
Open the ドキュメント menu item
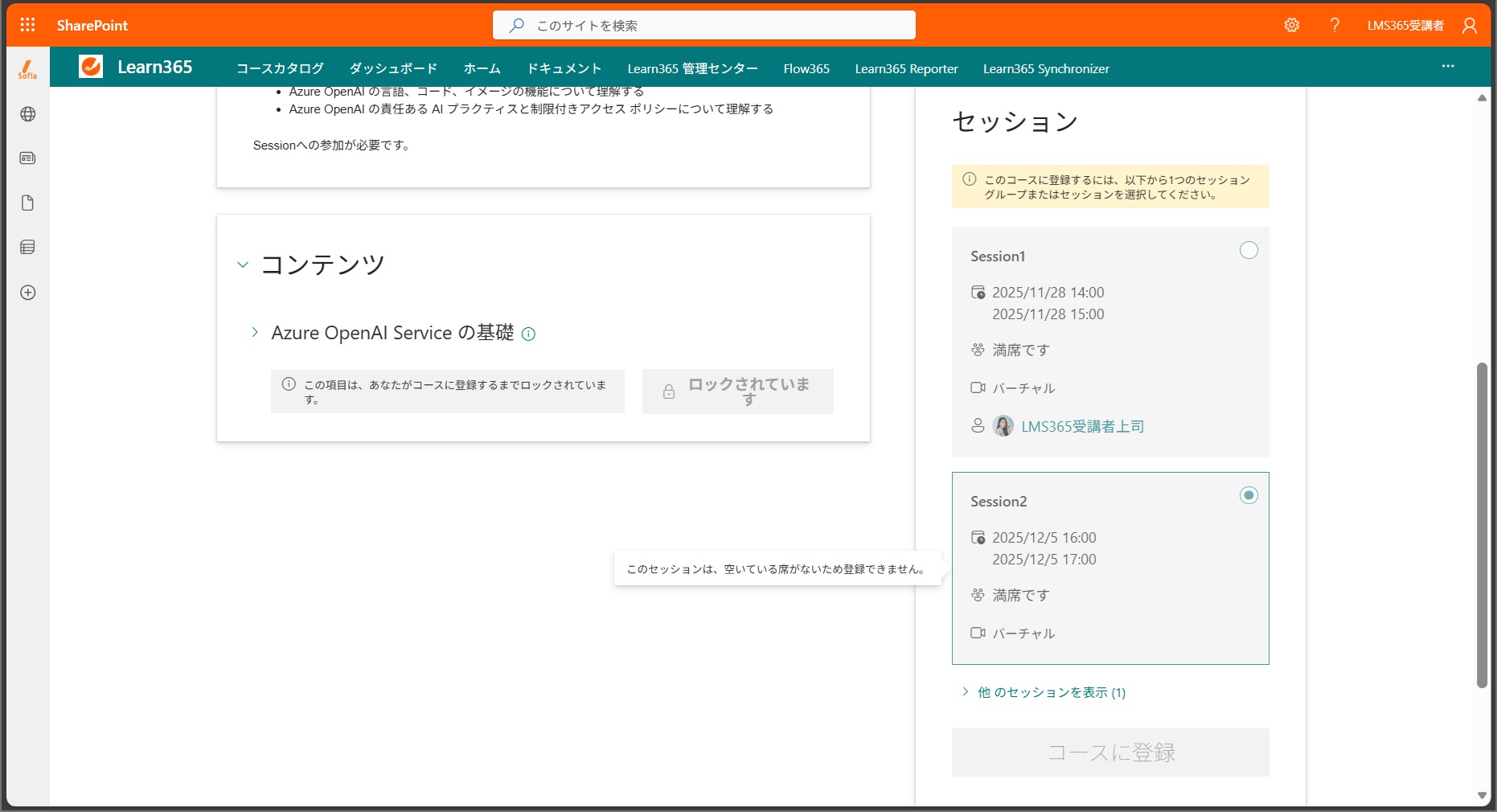tap(564, 68)
